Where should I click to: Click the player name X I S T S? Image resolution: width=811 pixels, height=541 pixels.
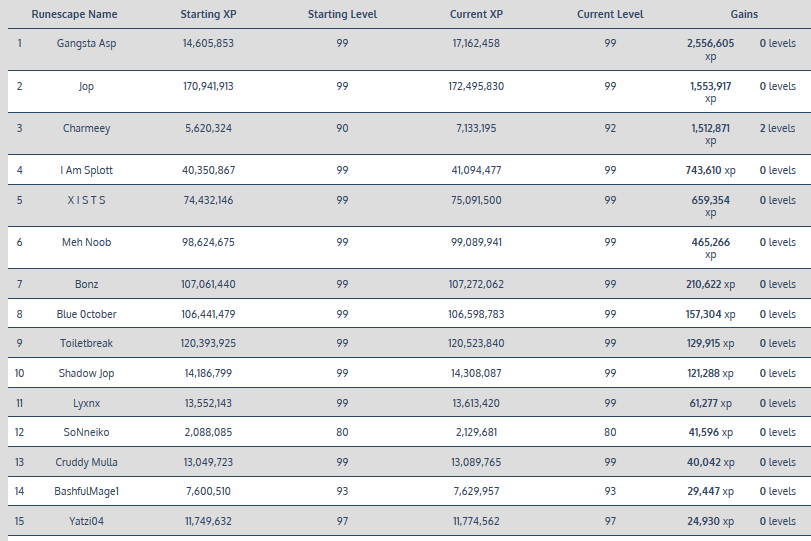pyautogui.click(x=87, y=200)
